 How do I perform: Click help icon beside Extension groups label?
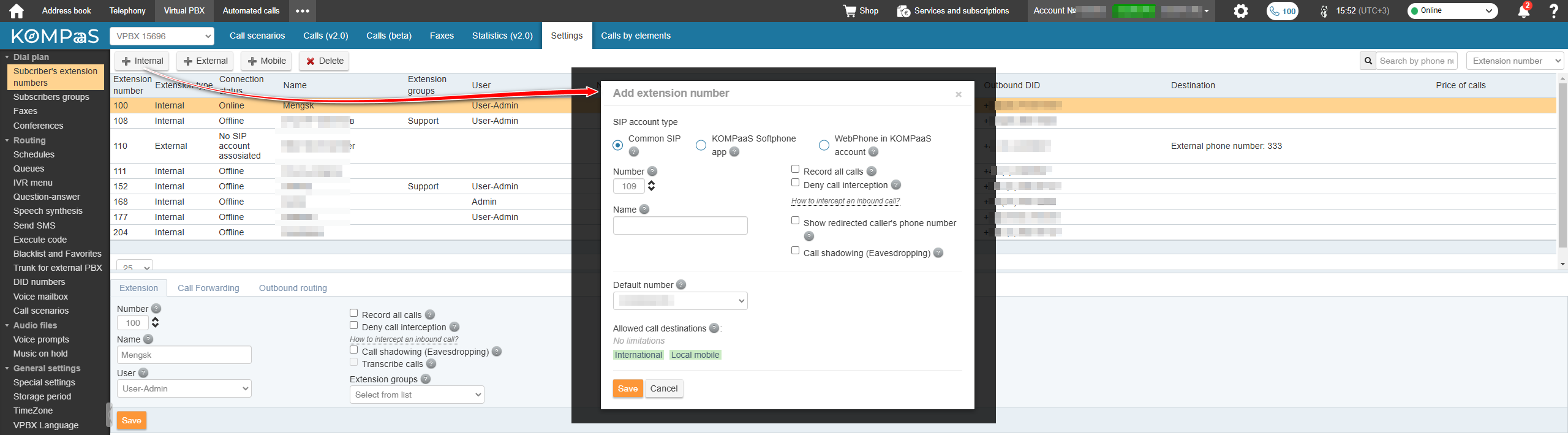[x=426, y=379]
